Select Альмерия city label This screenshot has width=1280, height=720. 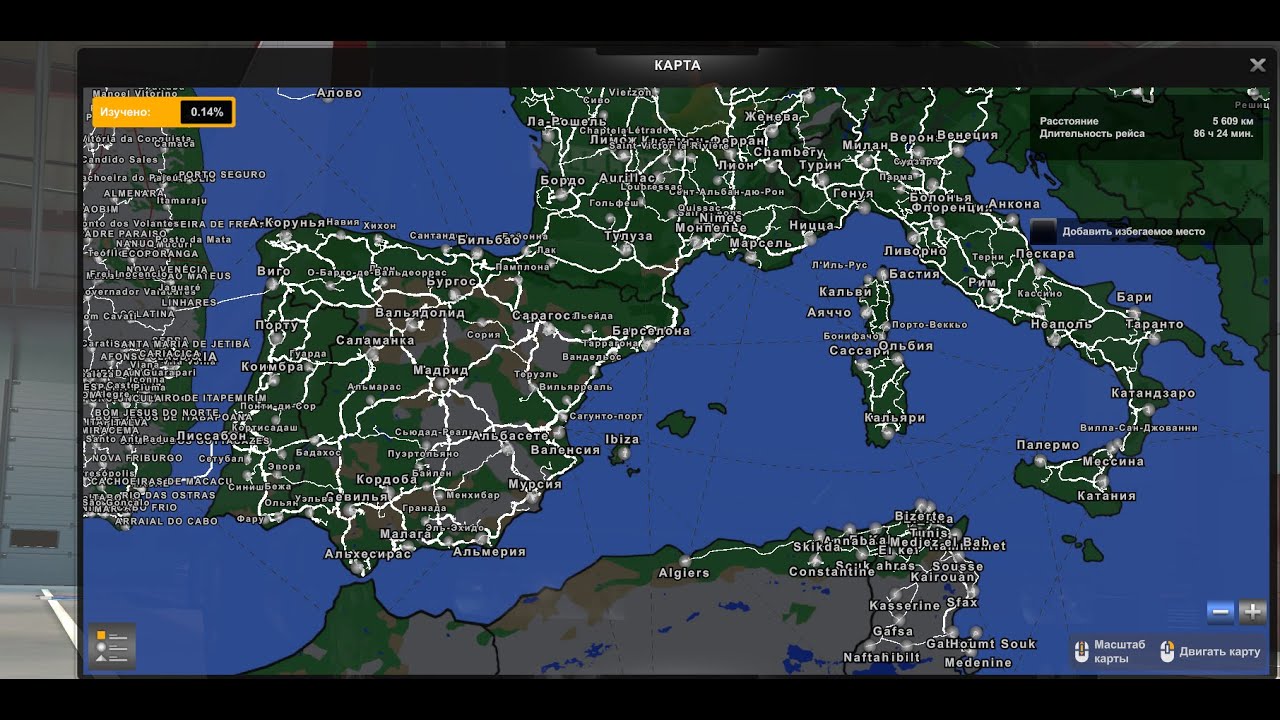489,551
